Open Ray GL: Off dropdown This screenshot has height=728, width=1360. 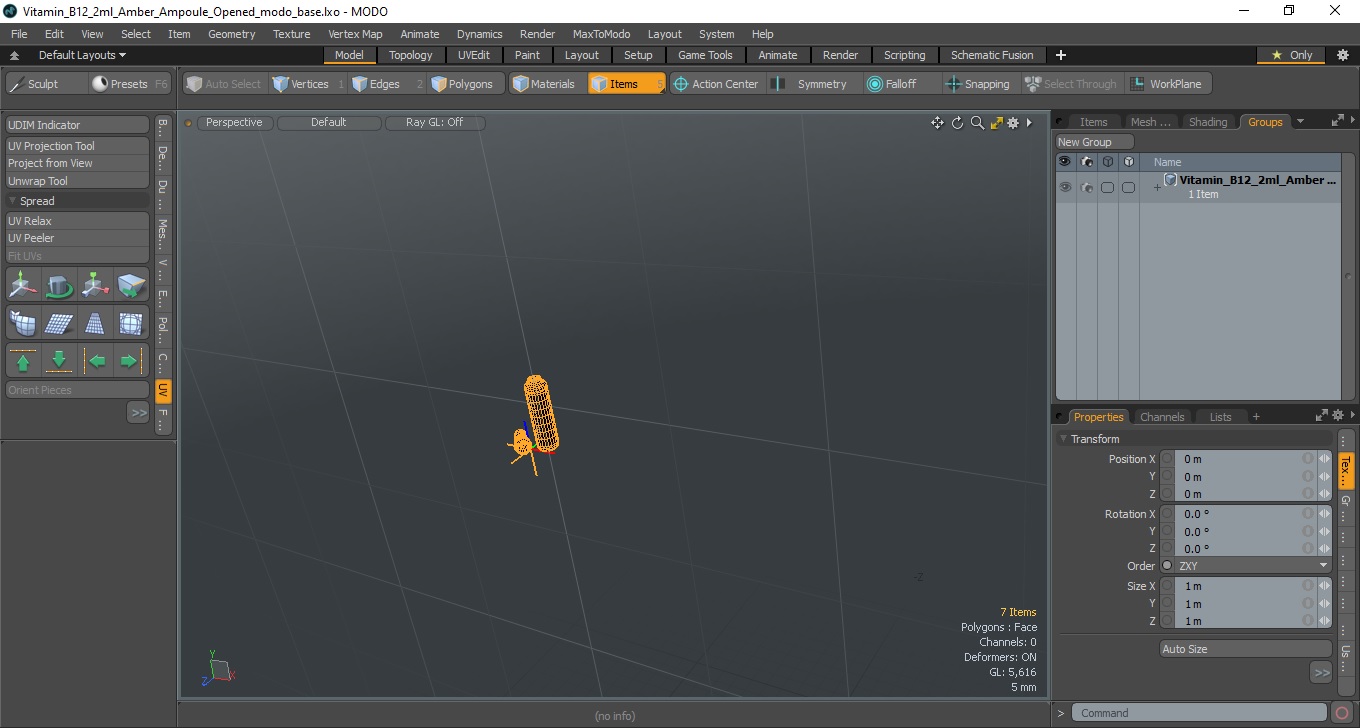(435, 123)
